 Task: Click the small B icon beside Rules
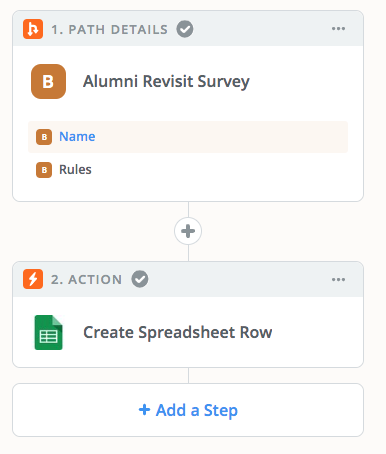click(x=44, y=170)
